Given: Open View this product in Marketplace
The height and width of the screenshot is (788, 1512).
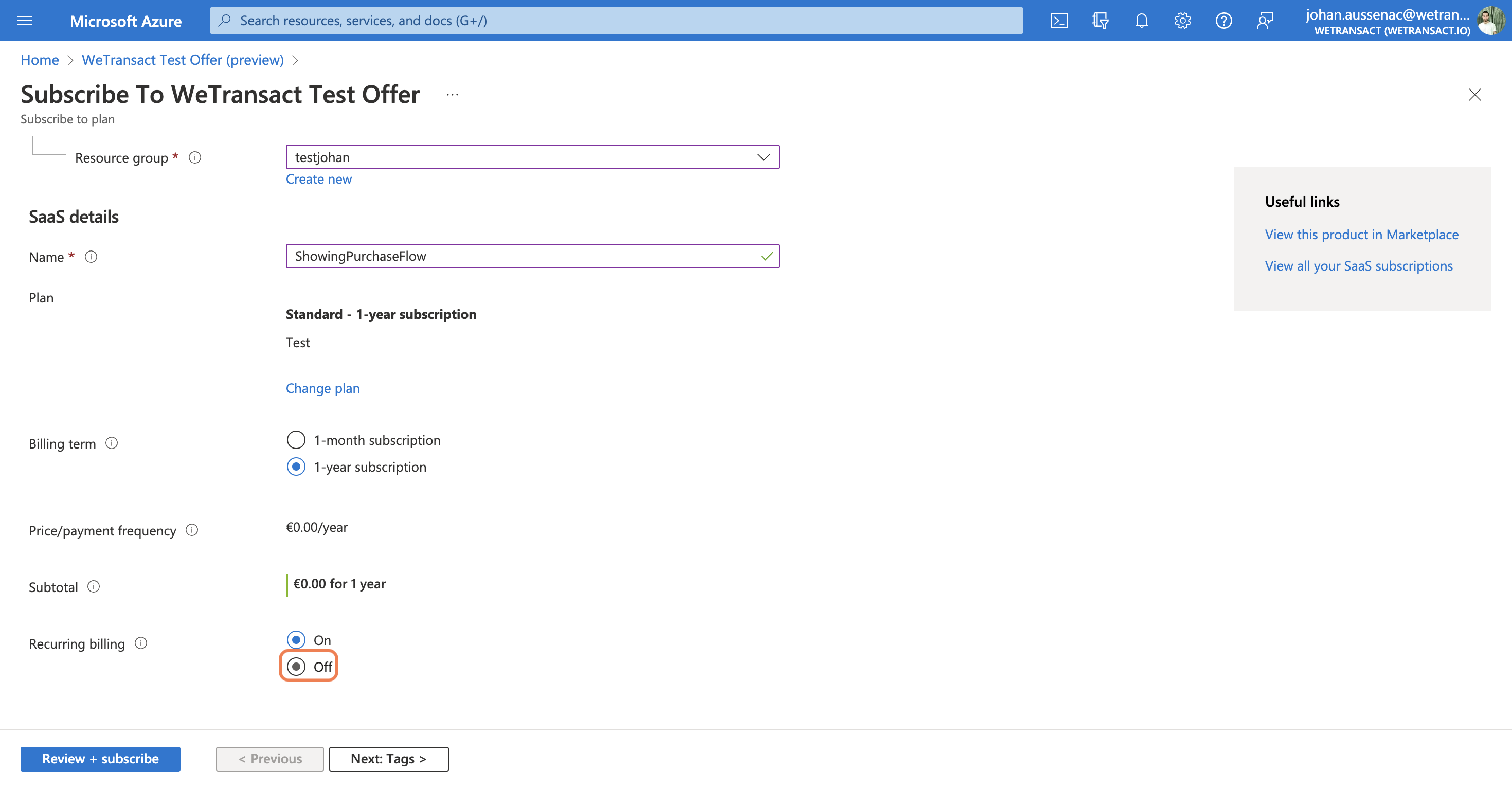Looking at the screenshot, I should pyautogui.click(x=1362, y=234).
